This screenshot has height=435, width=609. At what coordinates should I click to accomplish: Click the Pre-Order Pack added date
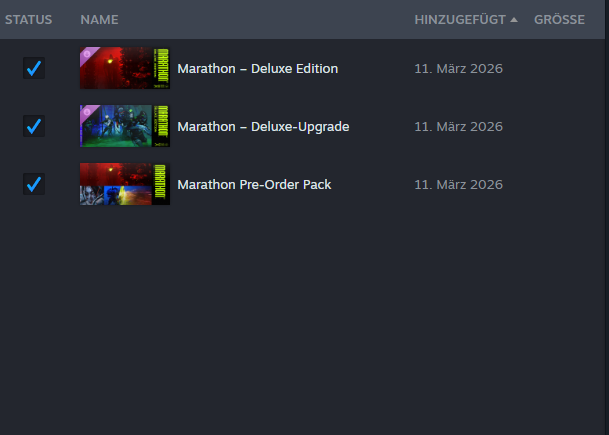(x=458, y=184)
